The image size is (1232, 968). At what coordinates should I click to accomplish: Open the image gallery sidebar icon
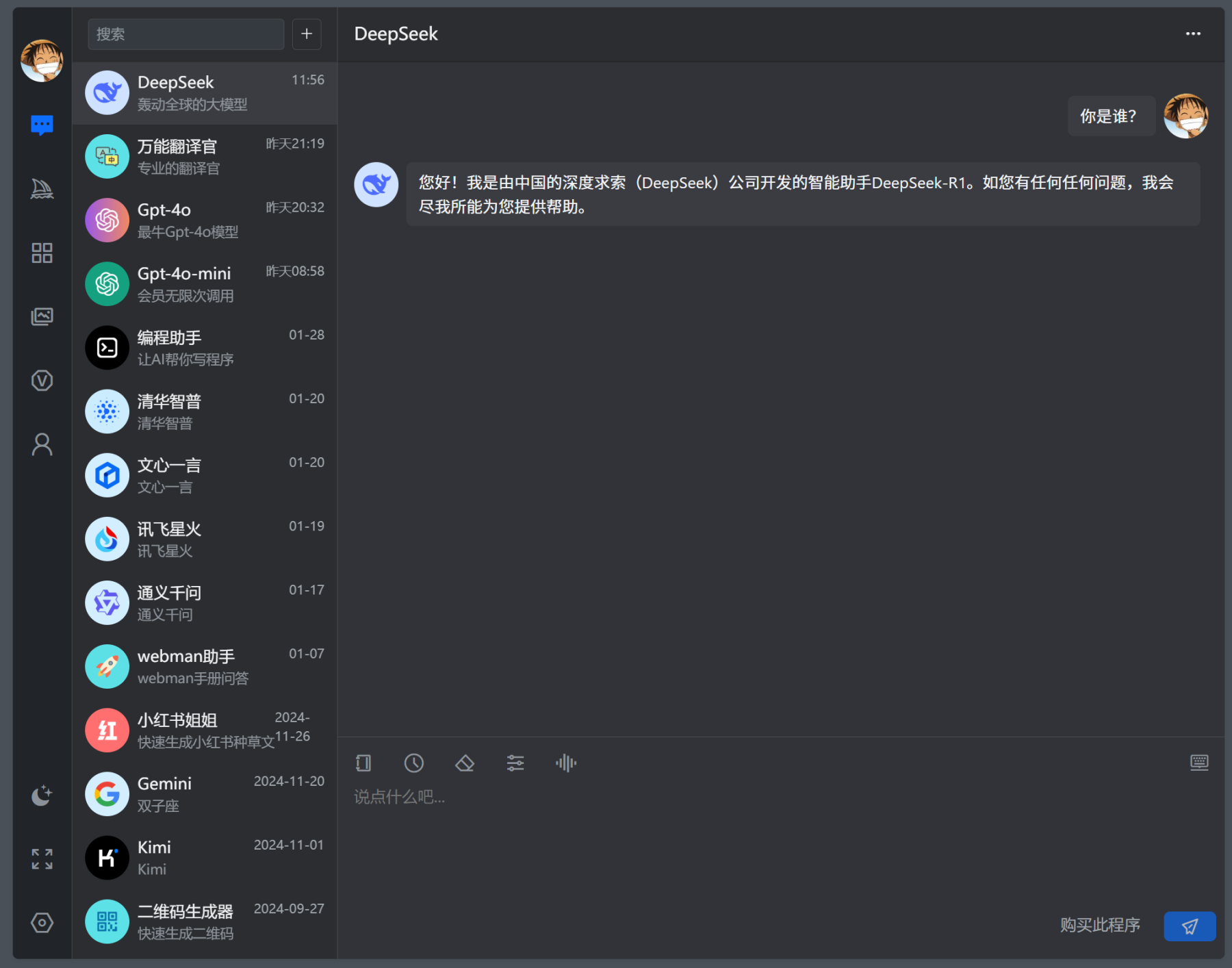point(42,316)
